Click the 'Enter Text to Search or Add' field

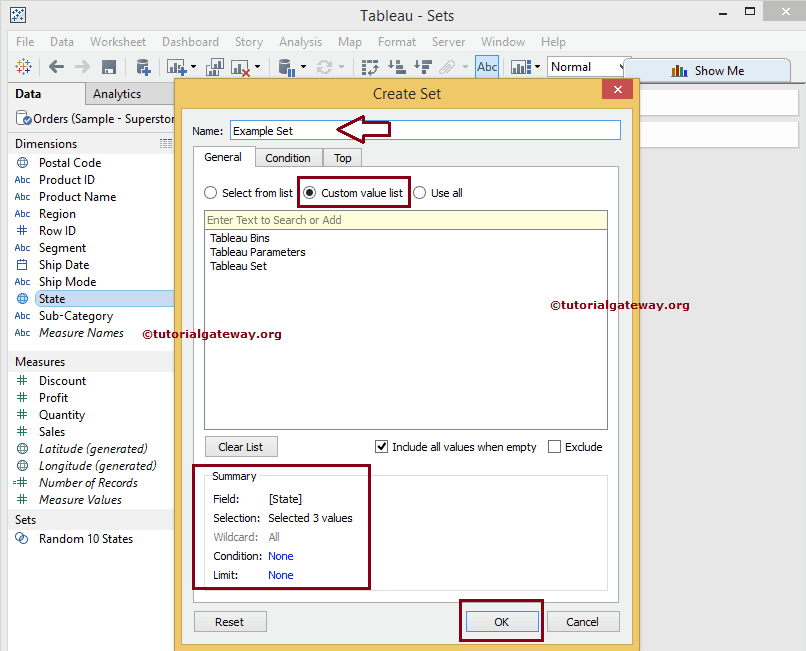[x=406, y=220]
